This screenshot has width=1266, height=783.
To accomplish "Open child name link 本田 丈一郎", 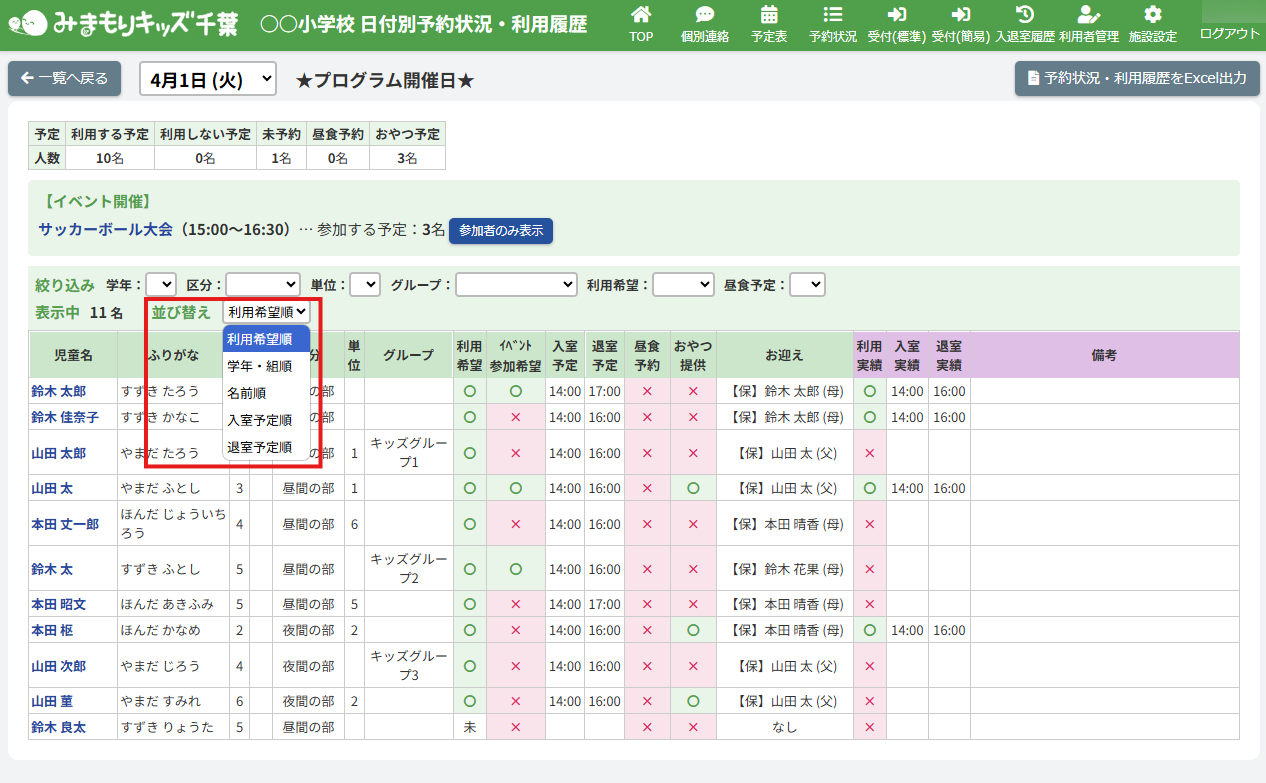I will tap(65, 524).
